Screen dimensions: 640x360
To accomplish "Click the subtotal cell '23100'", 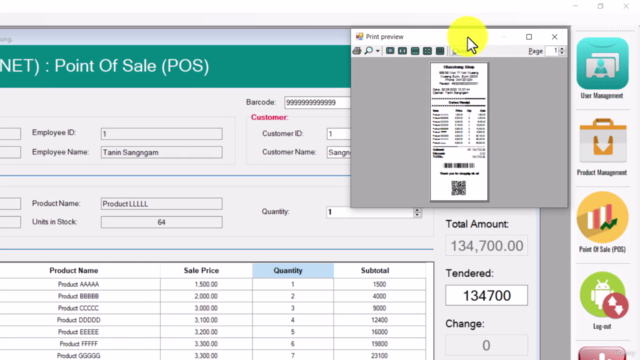I will click(x=379, y=356).
